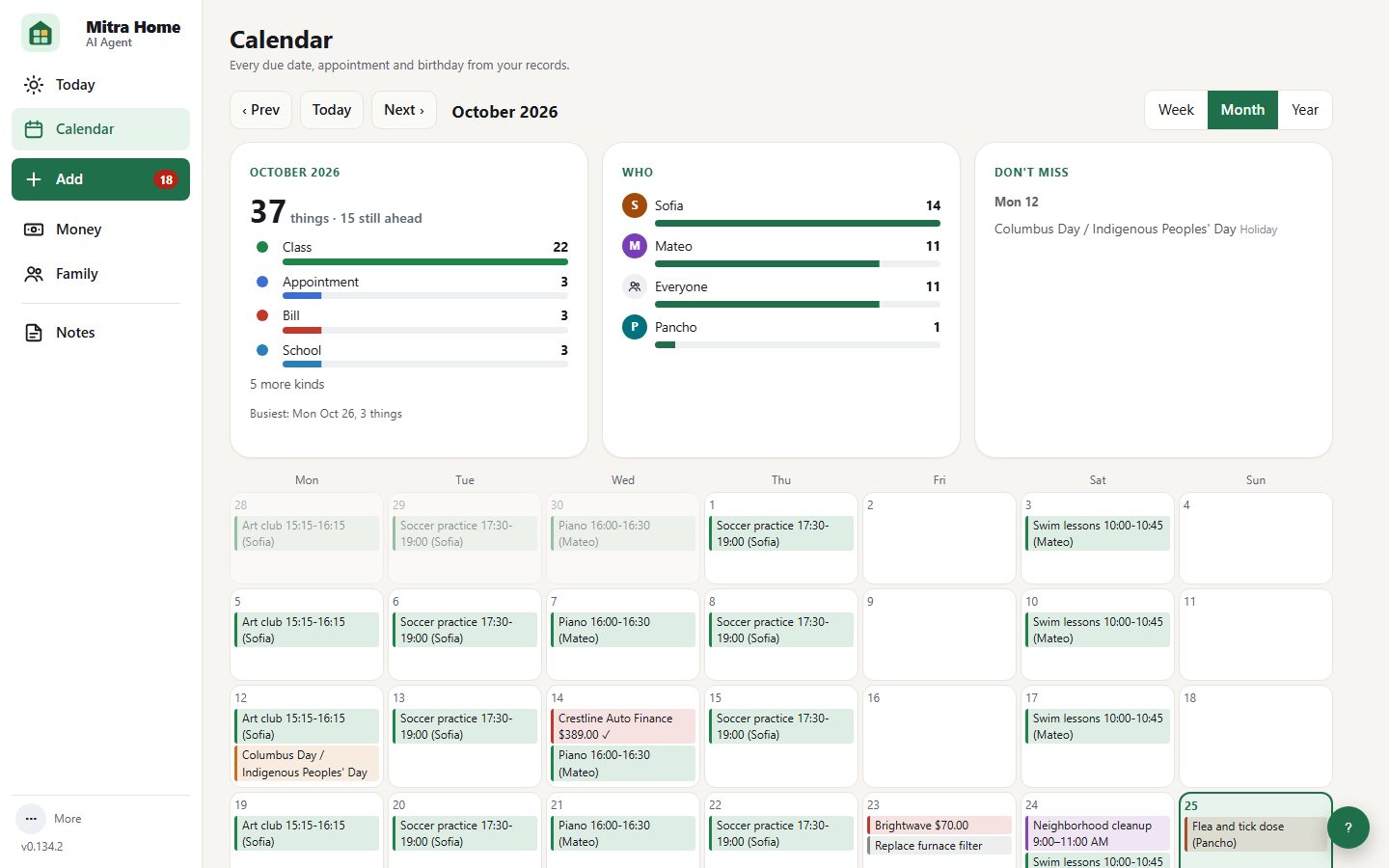Open Today via the sun icon

(x=34, y=85)
